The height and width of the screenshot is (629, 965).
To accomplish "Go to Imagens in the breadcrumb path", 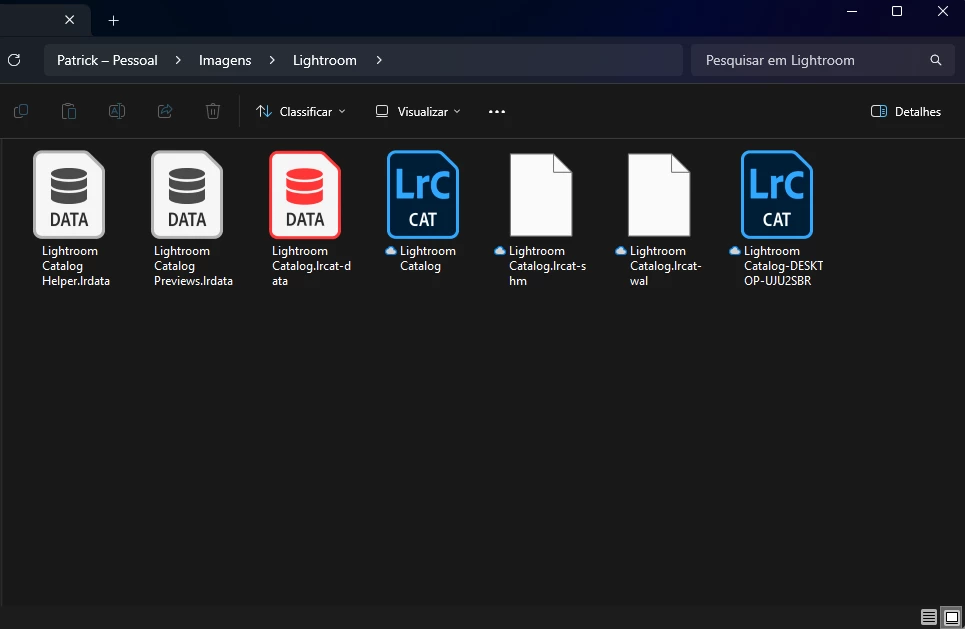I will tap(225, 60).
